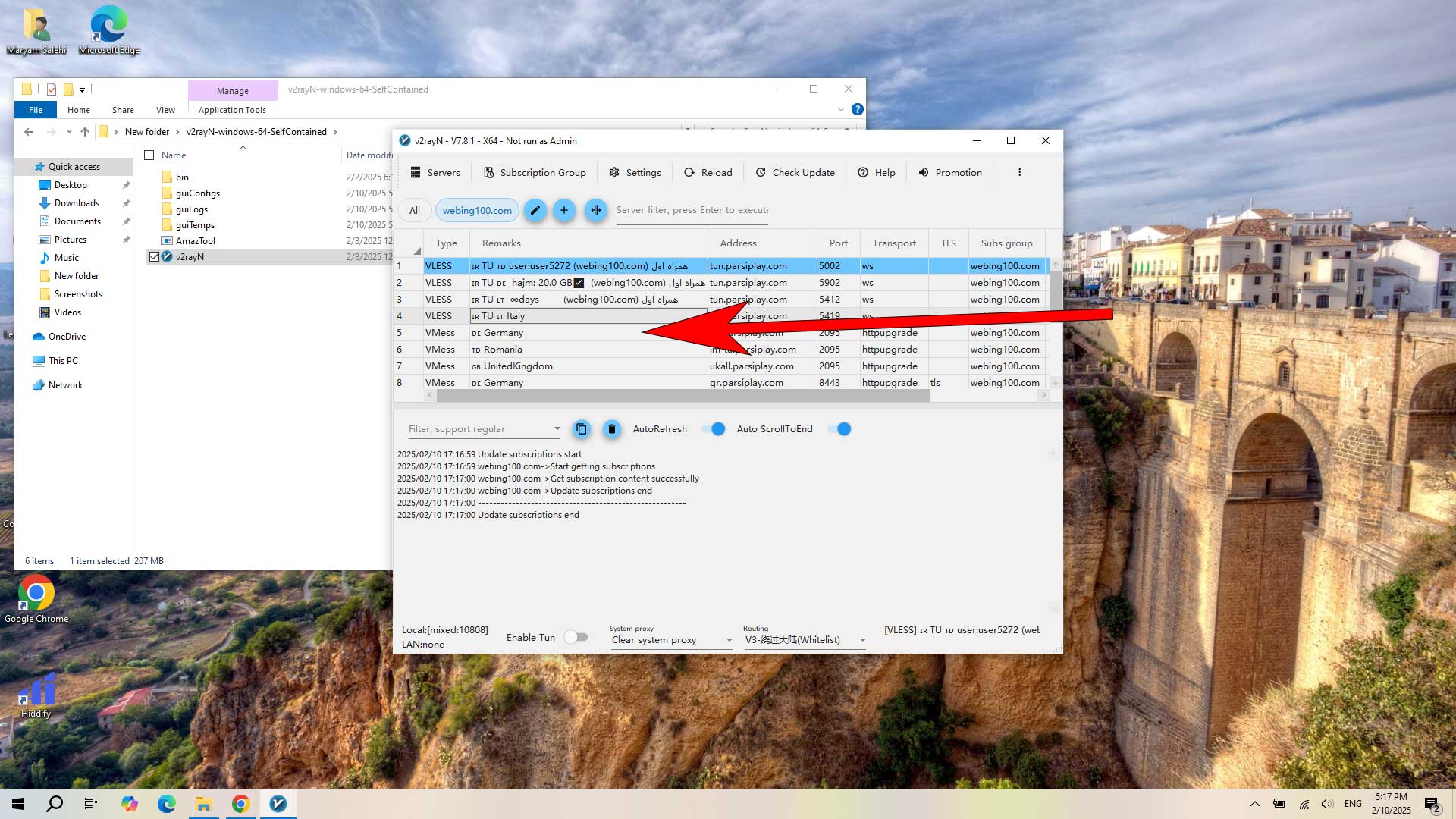
Task: Open the notification center icon
Action: pos(1432,805)
